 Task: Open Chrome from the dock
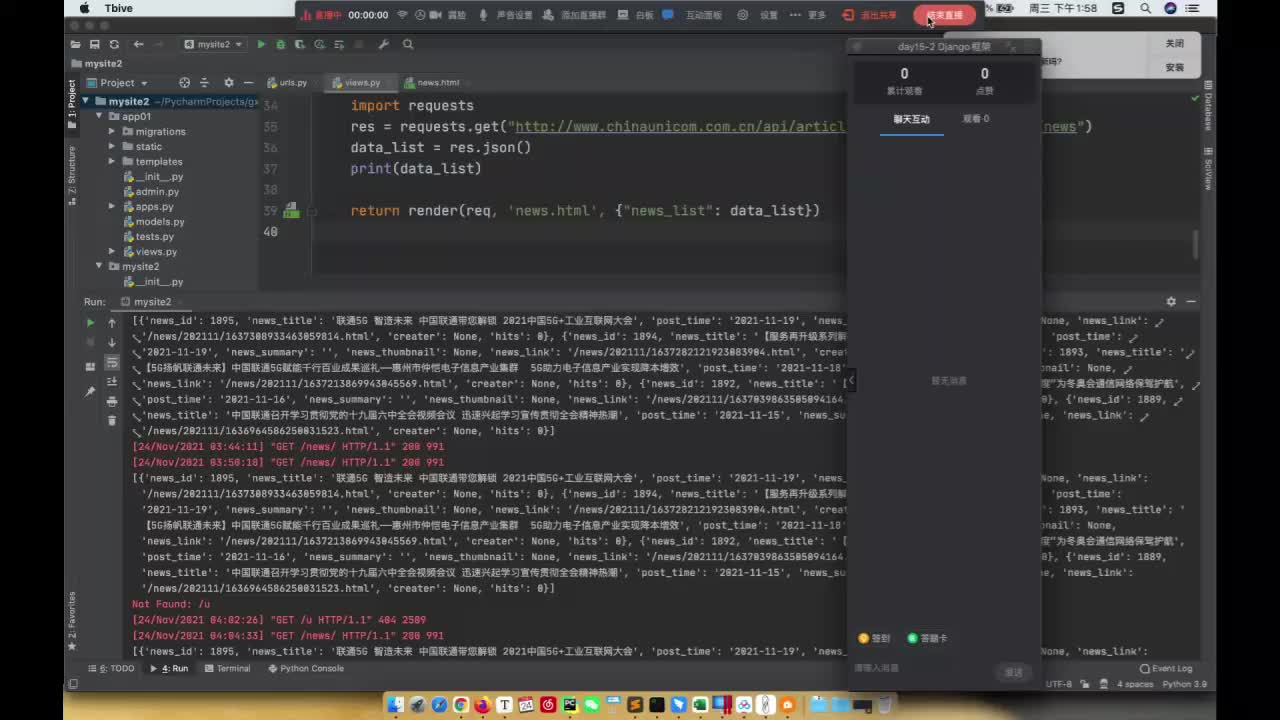coord(461,705)
